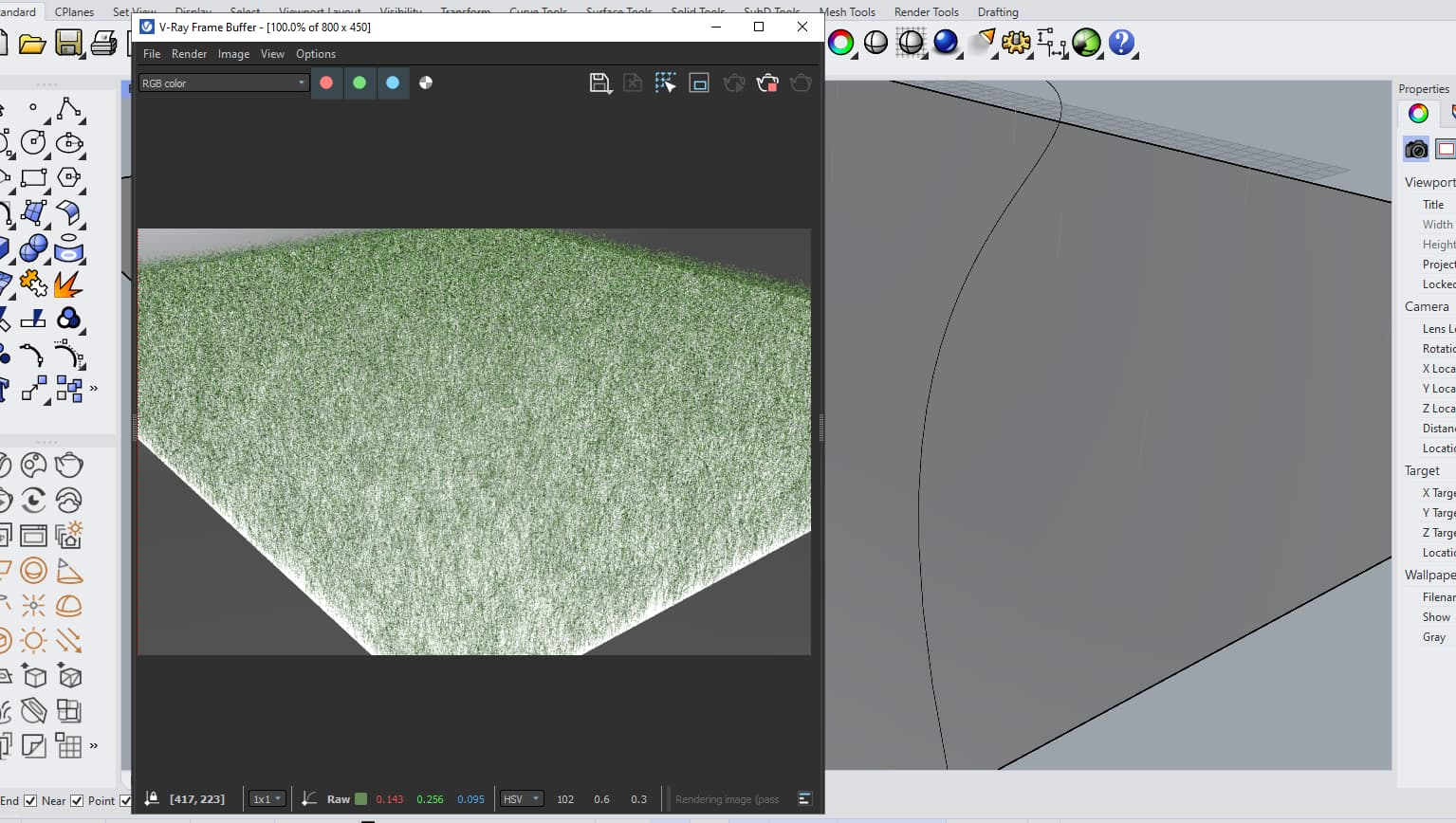
Task: Click the rendered grass image in frame buffer
Action: (x=474, y=441)
